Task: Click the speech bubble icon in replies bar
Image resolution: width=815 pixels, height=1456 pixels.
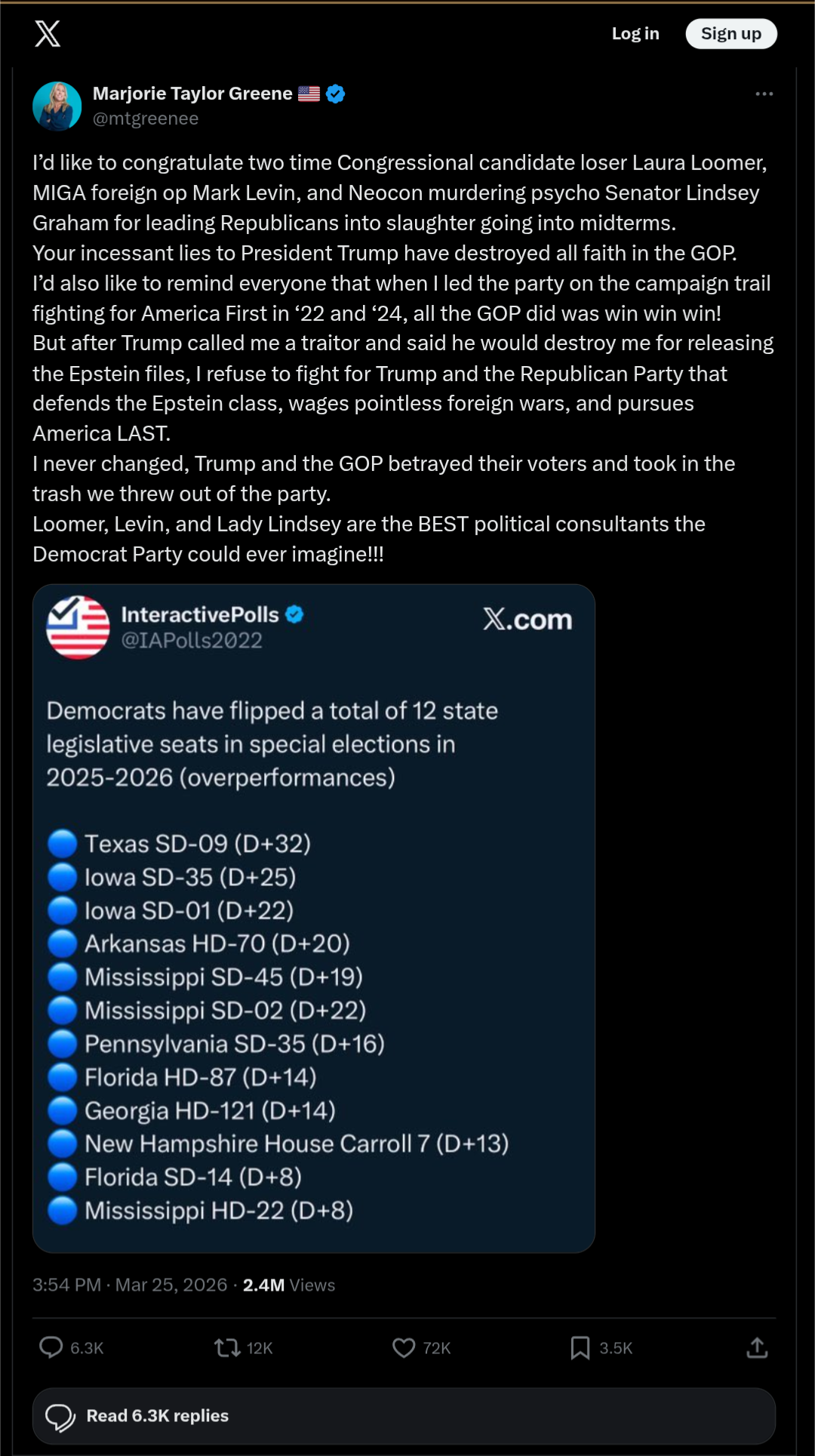Action: 60,1416
